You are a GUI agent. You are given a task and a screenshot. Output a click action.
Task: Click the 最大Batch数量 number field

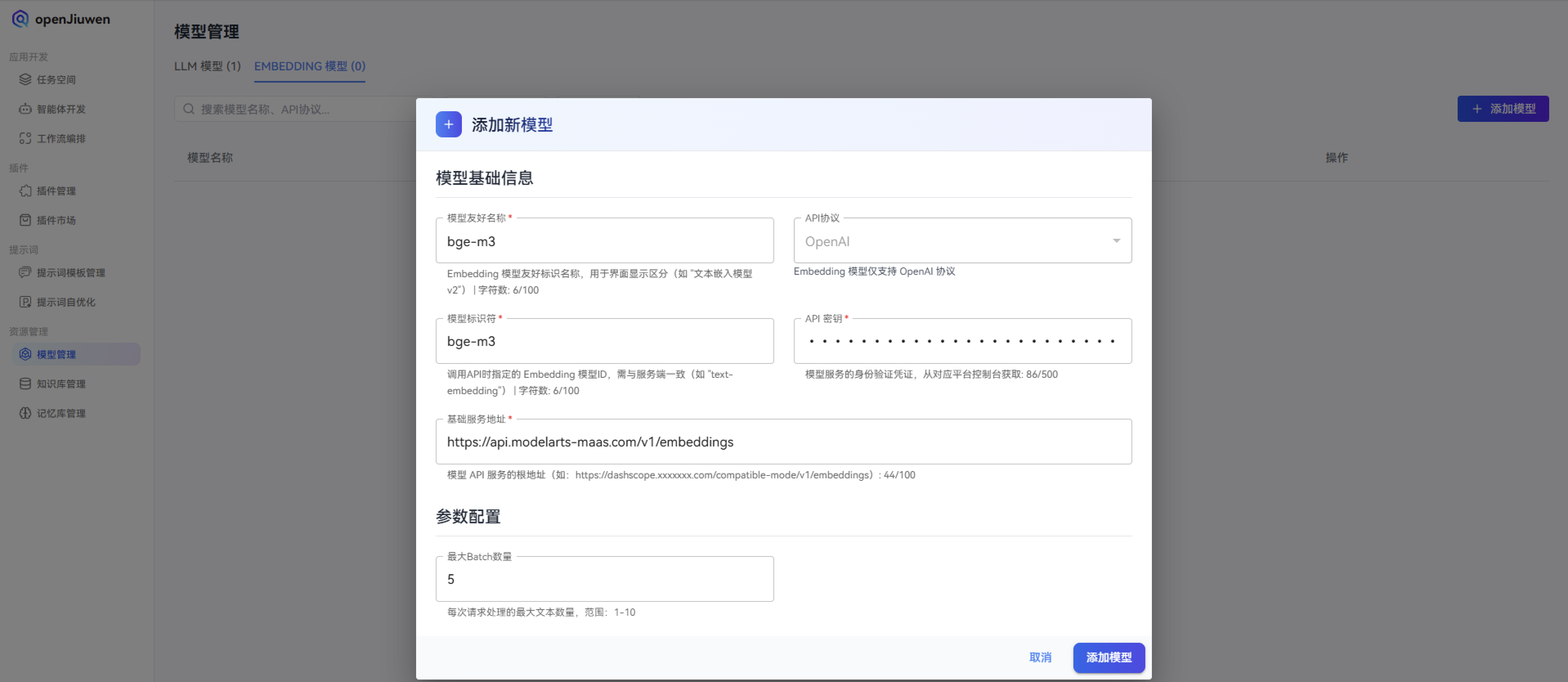(x=604, y=579)
